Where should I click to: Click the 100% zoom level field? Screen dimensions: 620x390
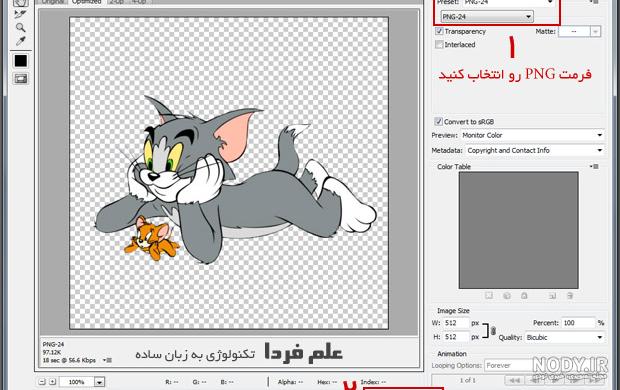tap(77, 382)
